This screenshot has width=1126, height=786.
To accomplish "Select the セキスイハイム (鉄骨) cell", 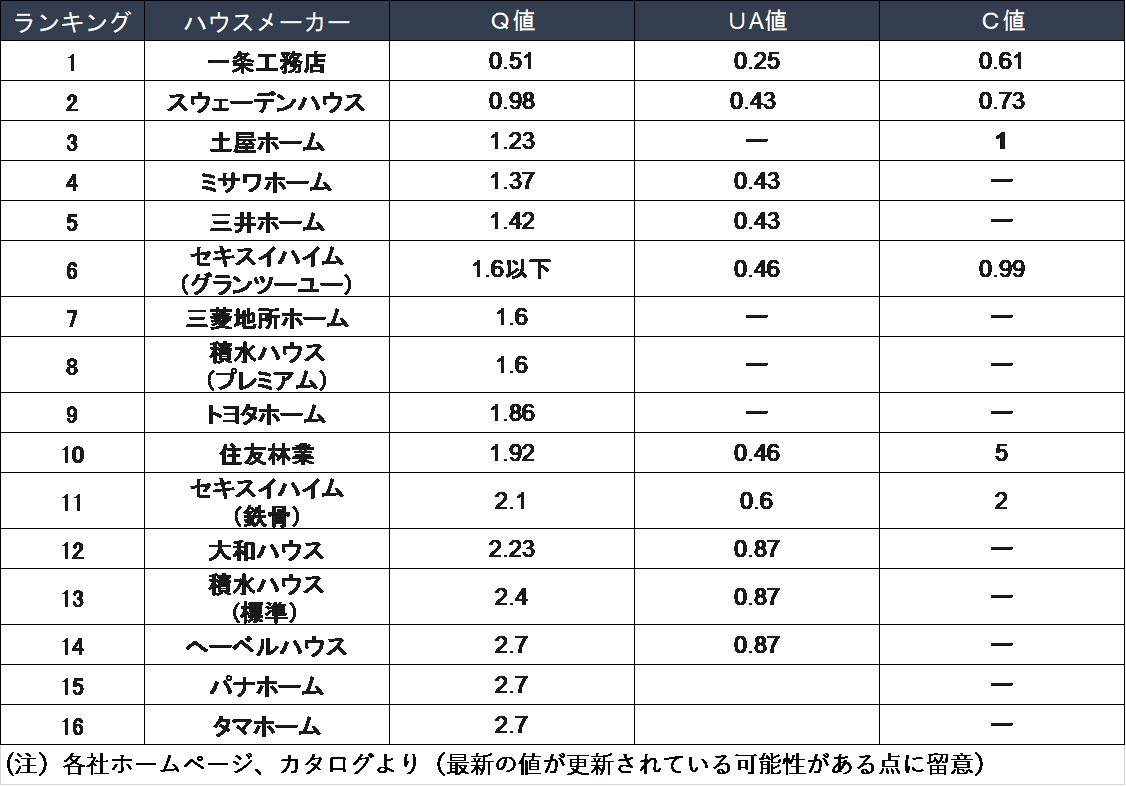I will [267, 501].
